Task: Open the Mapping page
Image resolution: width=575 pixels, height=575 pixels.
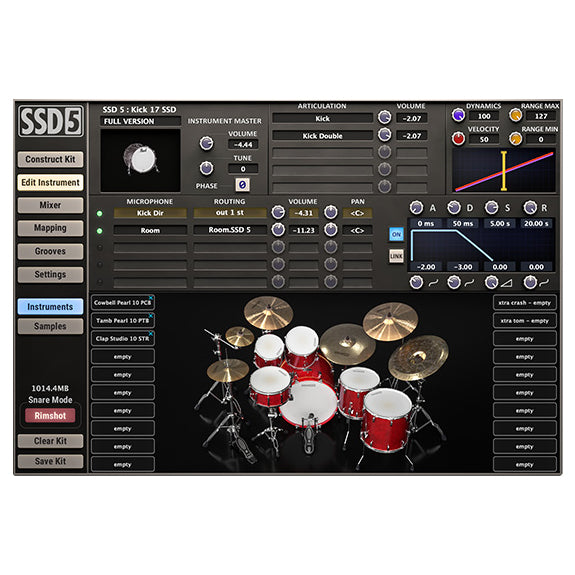Action: click(50, 228)
